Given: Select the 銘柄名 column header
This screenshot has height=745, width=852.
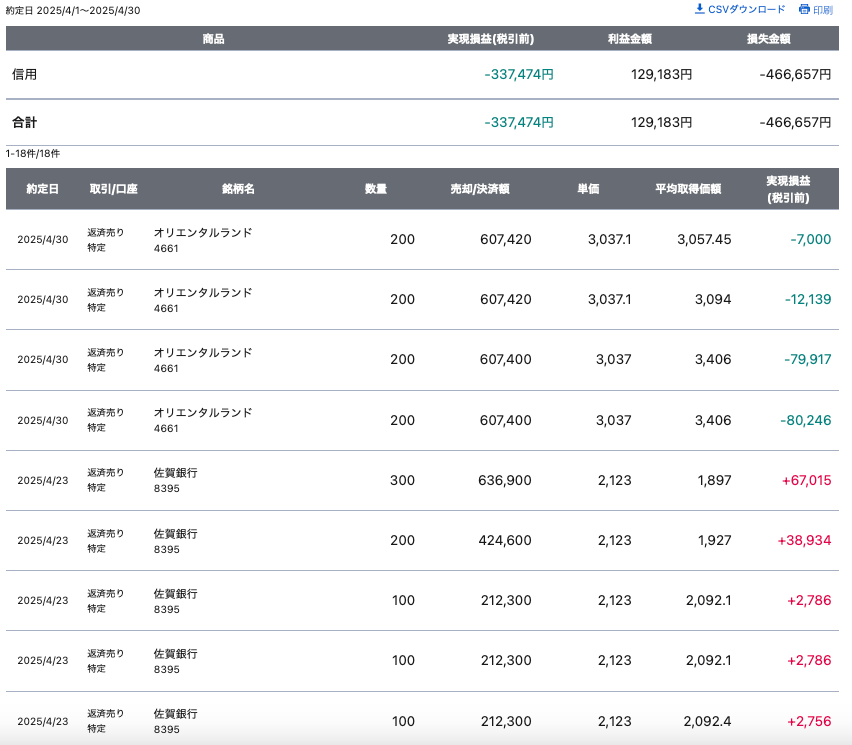Looking at the screenshot, I should point(238,189).
